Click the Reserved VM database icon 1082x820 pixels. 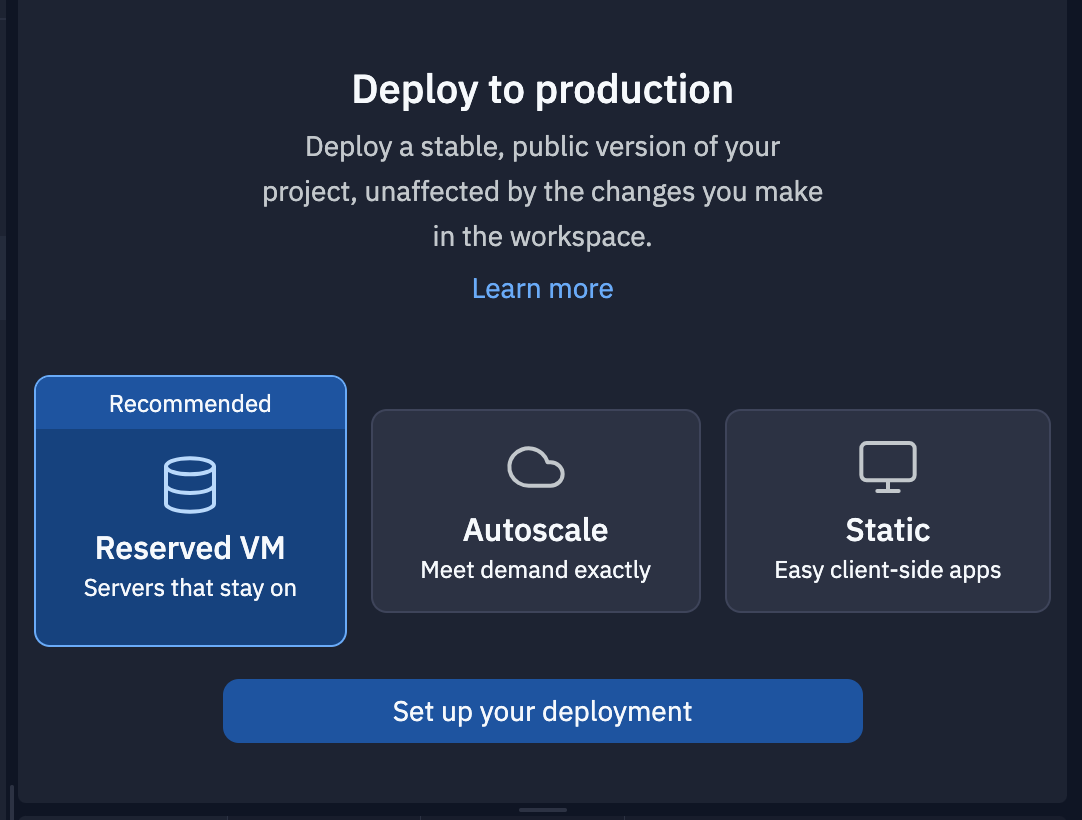tap(190, 485)
